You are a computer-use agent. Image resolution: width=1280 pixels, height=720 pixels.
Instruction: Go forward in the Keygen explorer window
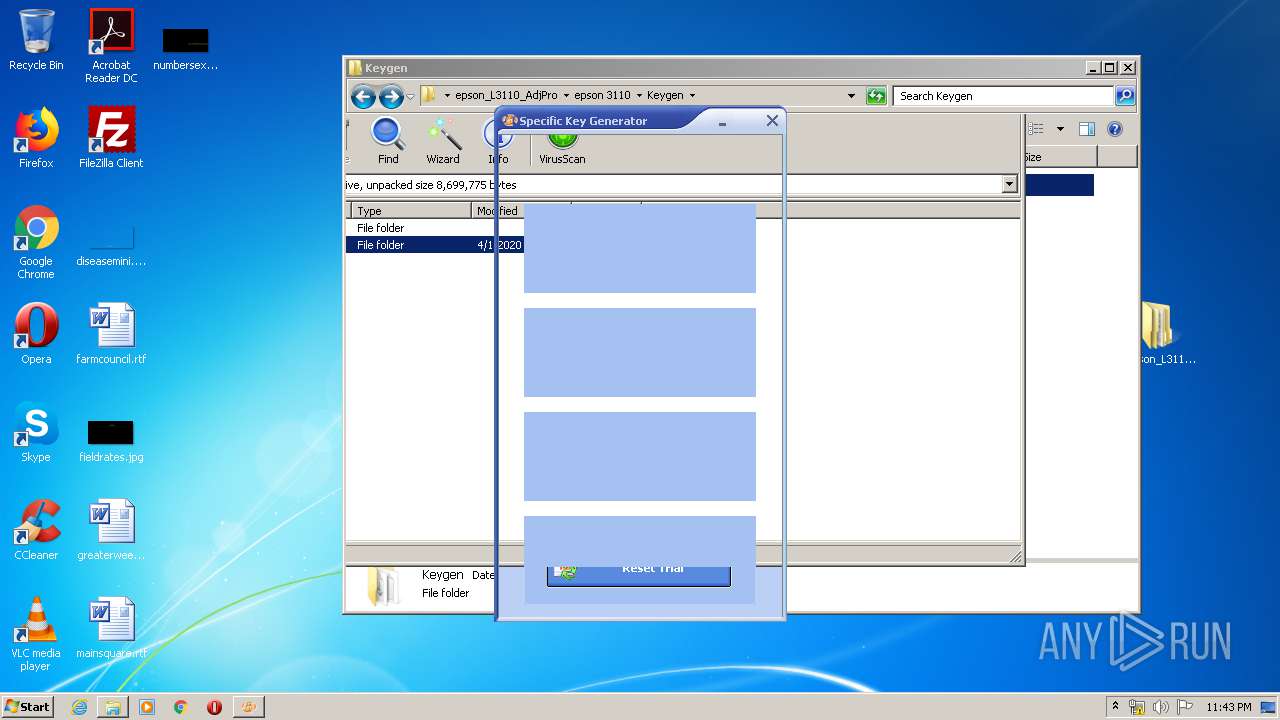click(390, 96)
